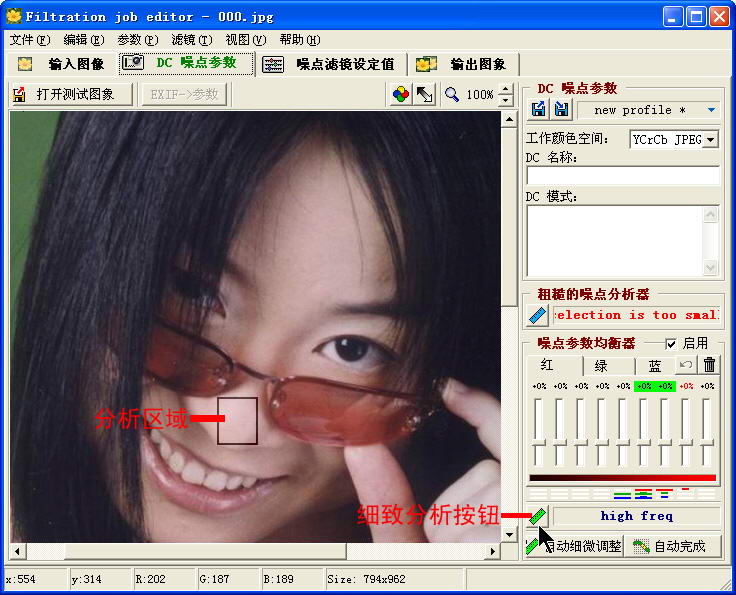
Task: Click the trash icon in noise equalizer
Action: click(709, 366)
